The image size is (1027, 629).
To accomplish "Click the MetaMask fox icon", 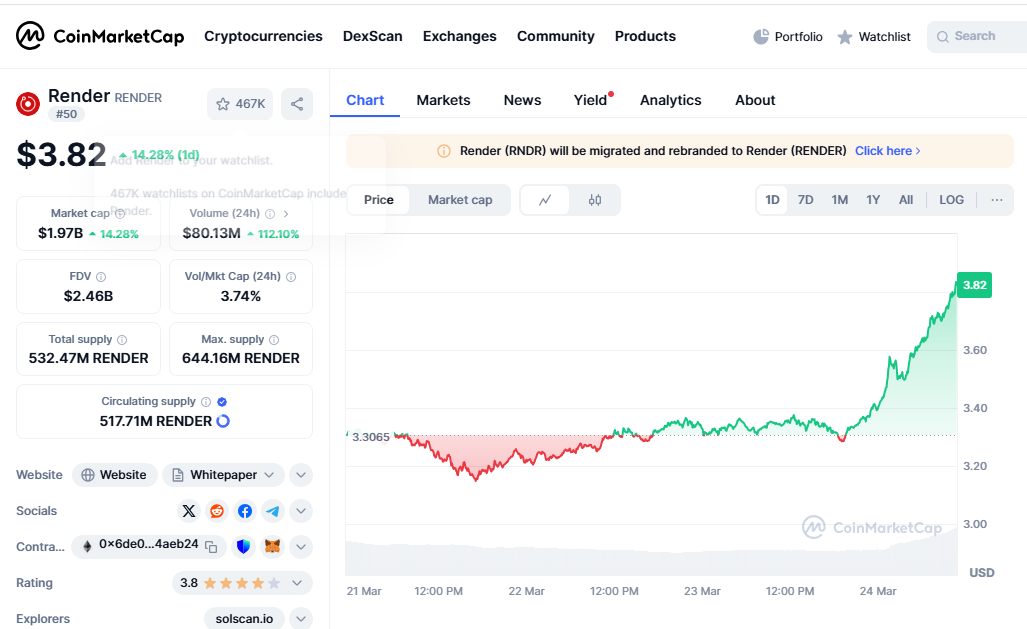I will pyautogui.click(x=272, y=547).
